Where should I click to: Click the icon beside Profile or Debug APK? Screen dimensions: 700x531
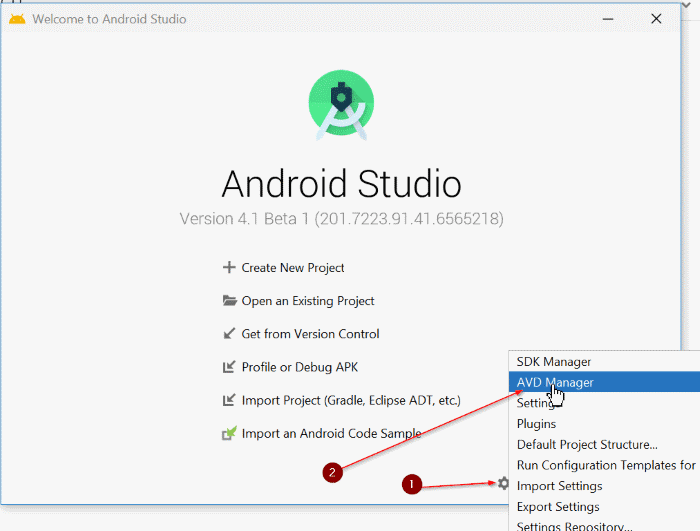click(x=229, y=367)
